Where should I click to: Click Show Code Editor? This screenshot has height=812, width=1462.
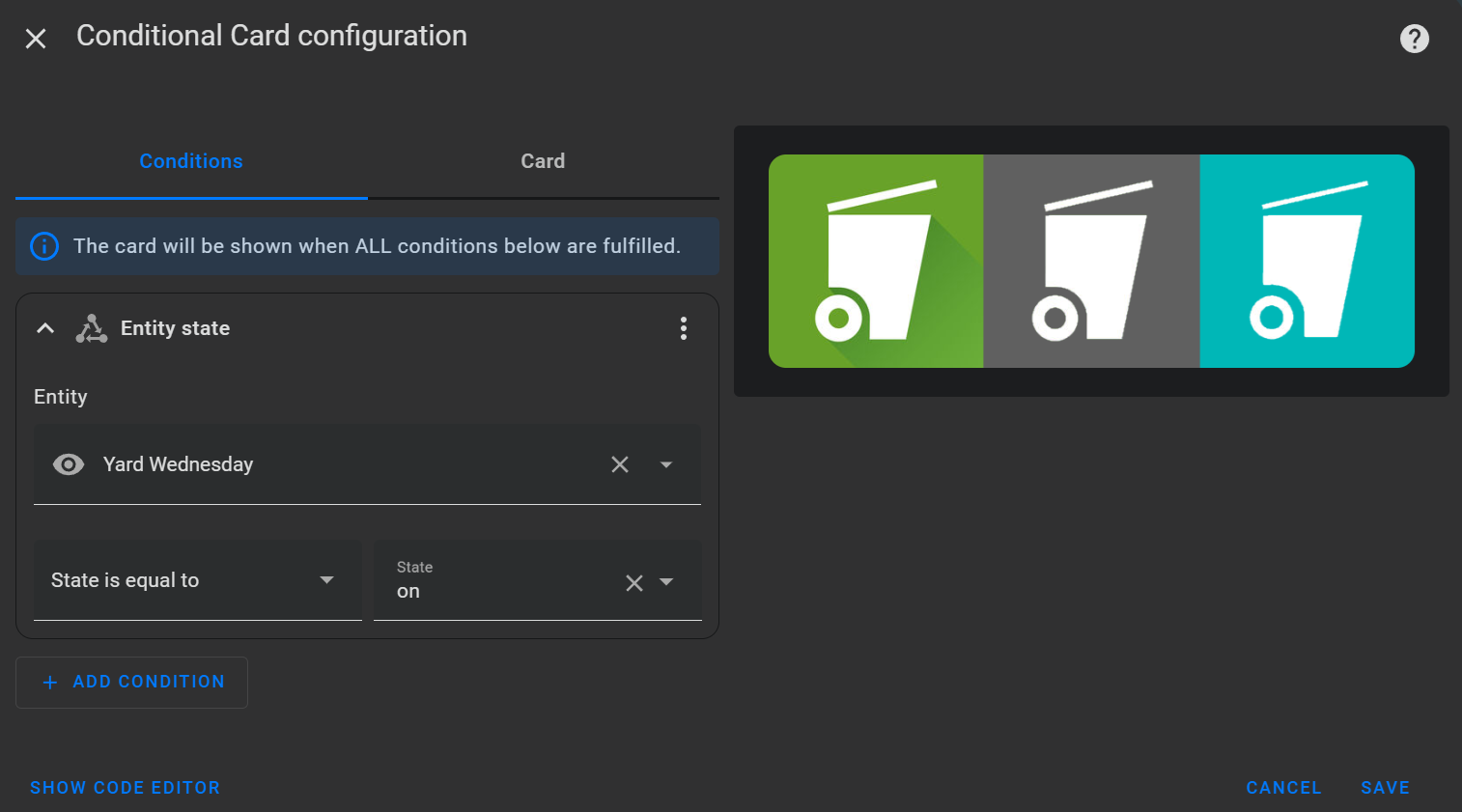coord(126,788)
